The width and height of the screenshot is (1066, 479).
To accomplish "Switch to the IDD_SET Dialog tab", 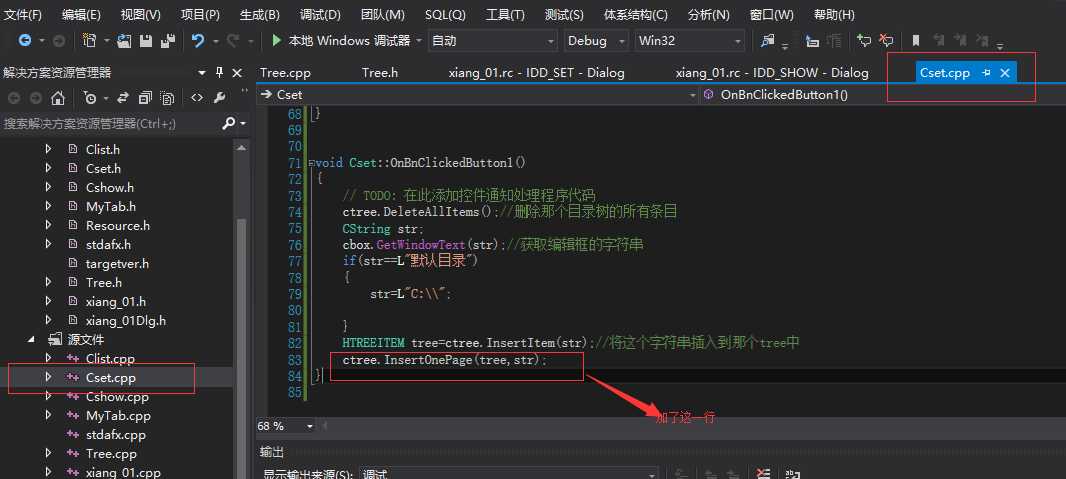I will pos(536,73).
